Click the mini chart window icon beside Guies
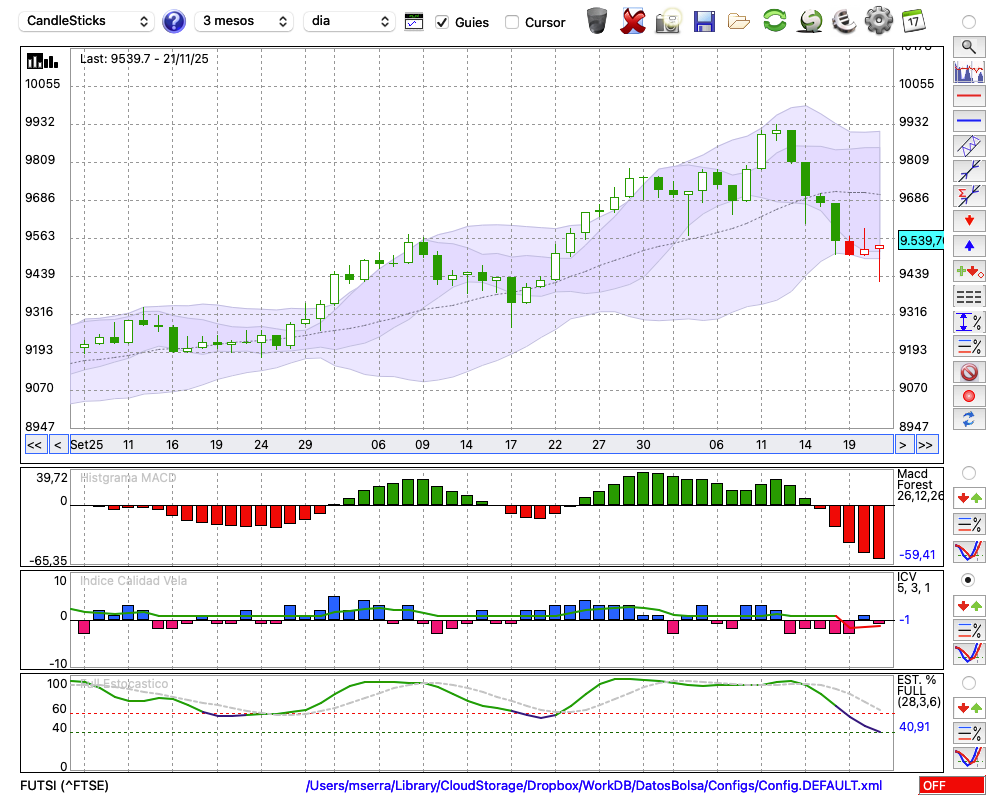Screen dimensions: 1000x800 coord(414,22)
